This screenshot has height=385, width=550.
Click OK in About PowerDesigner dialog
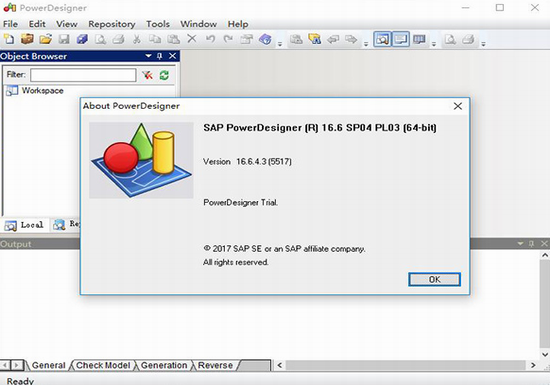(434, 279)
